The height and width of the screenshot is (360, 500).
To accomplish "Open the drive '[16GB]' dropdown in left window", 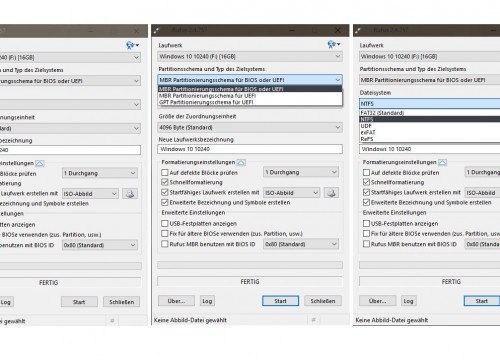I will click(70, 57).
